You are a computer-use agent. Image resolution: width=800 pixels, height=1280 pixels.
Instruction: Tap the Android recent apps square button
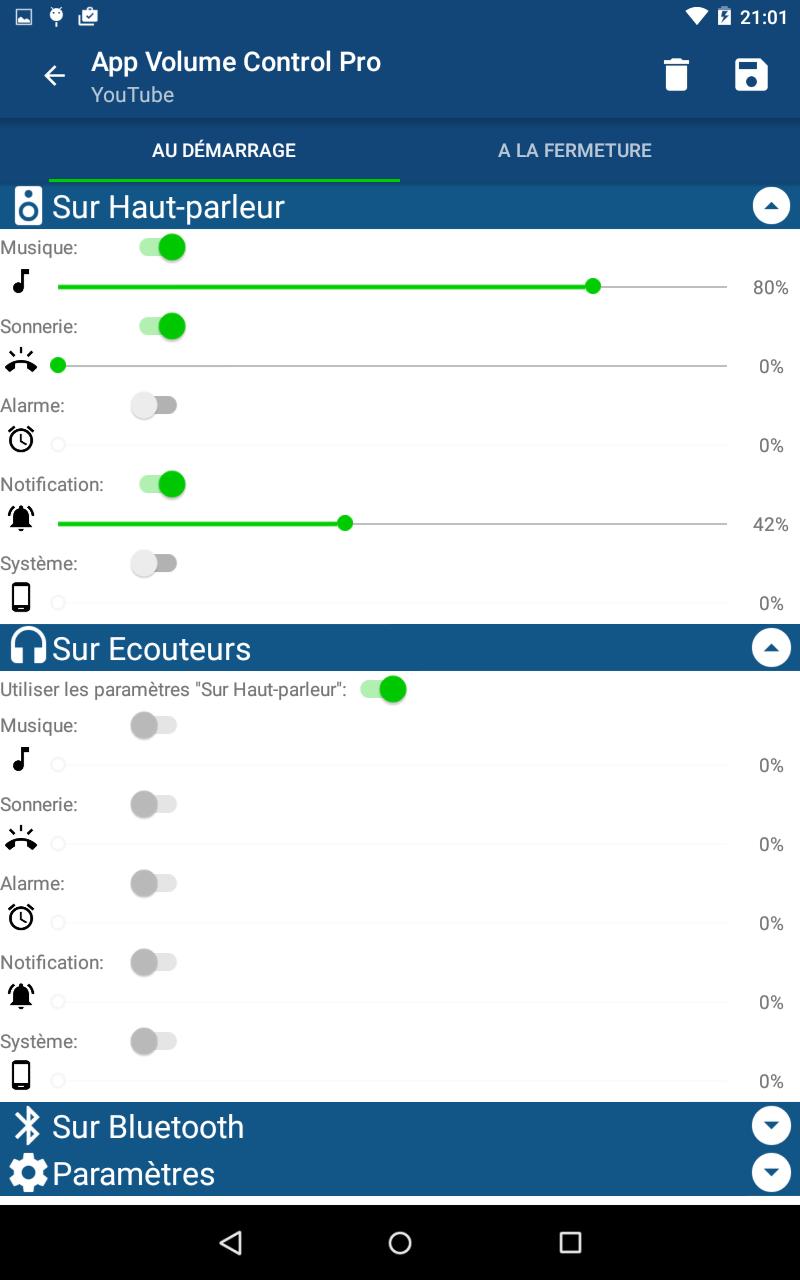point(570,1242)
